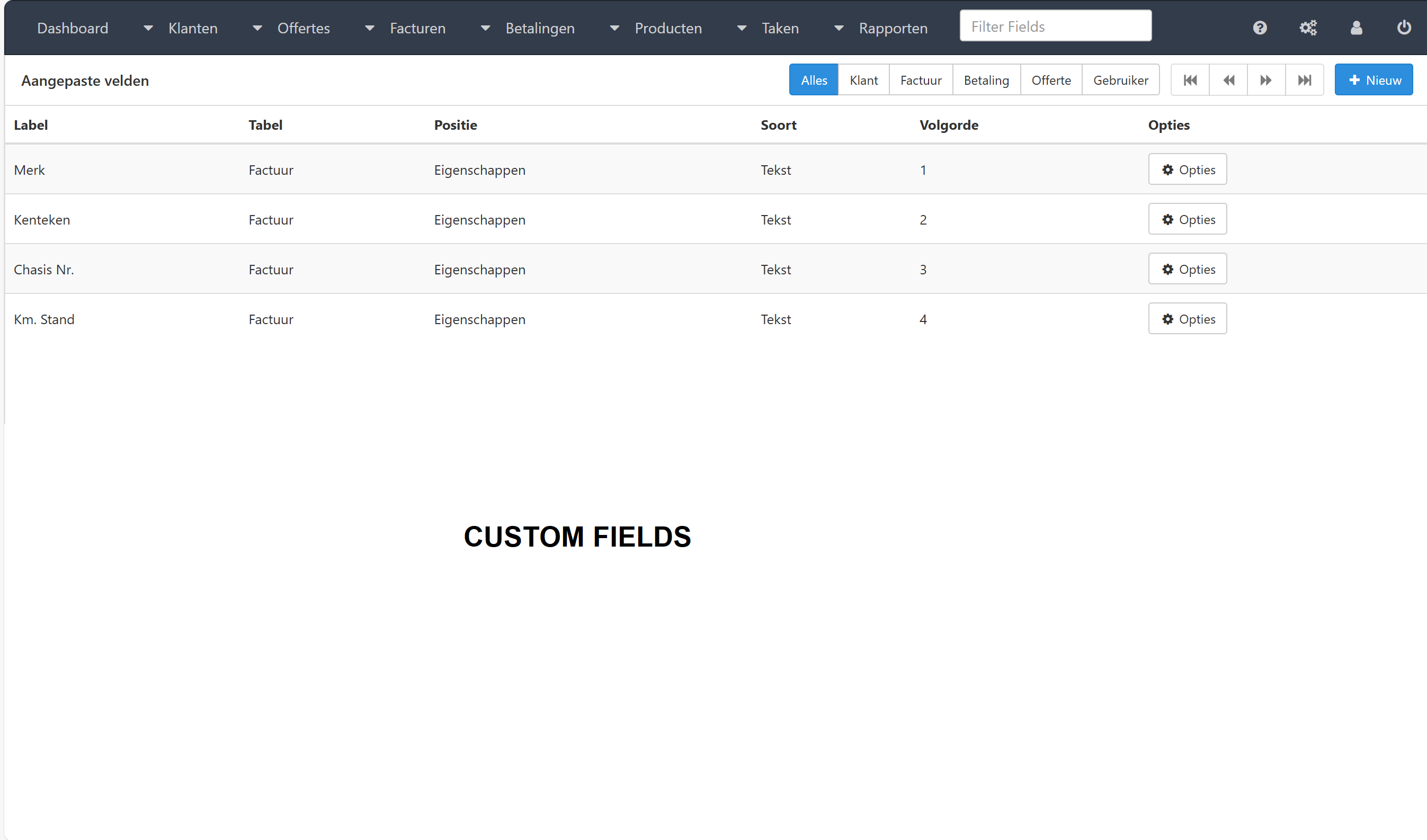Open Opties dropdown for Merk row
Viewport: 1427px width, 840px height.
pyautogui.click(x=1188, y=170)
